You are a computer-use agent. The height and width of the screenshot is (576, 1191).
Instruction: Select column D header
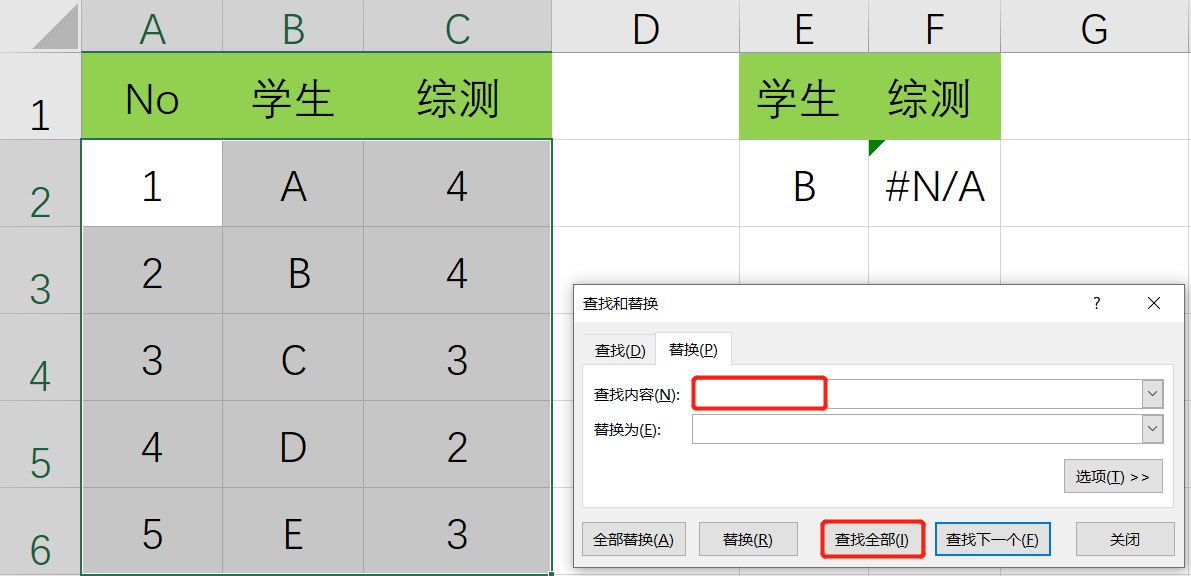(646, 27)
